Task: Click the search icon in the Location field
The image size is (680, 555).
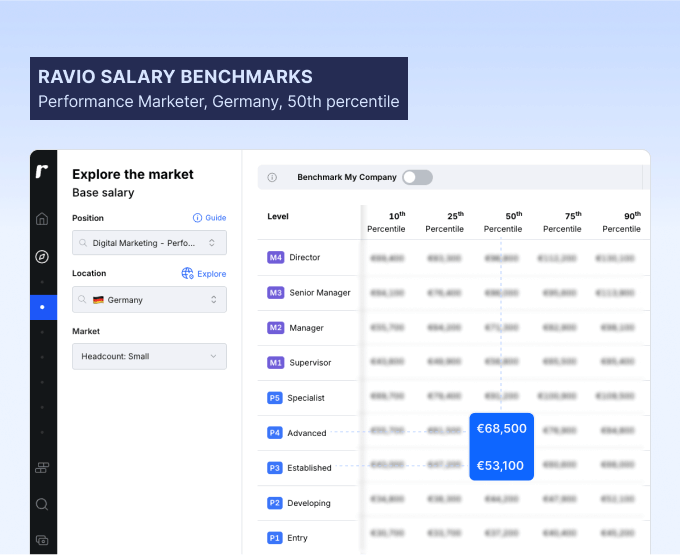Action: coord(82,299)
